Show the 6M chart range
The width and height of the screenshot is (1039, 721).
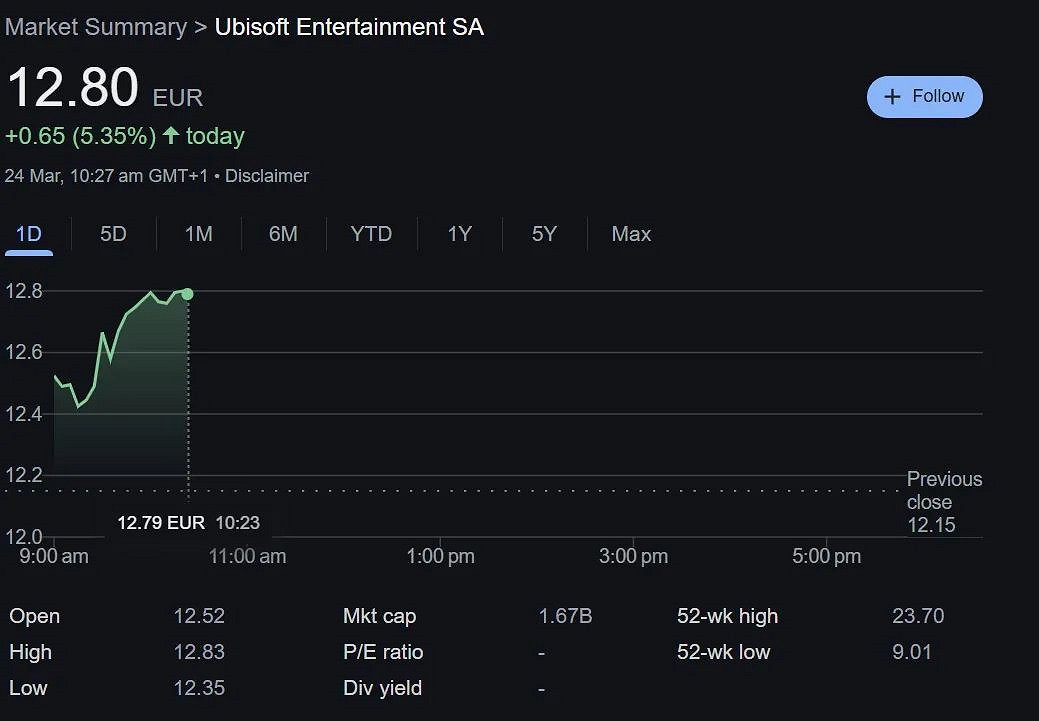(283, 234)
